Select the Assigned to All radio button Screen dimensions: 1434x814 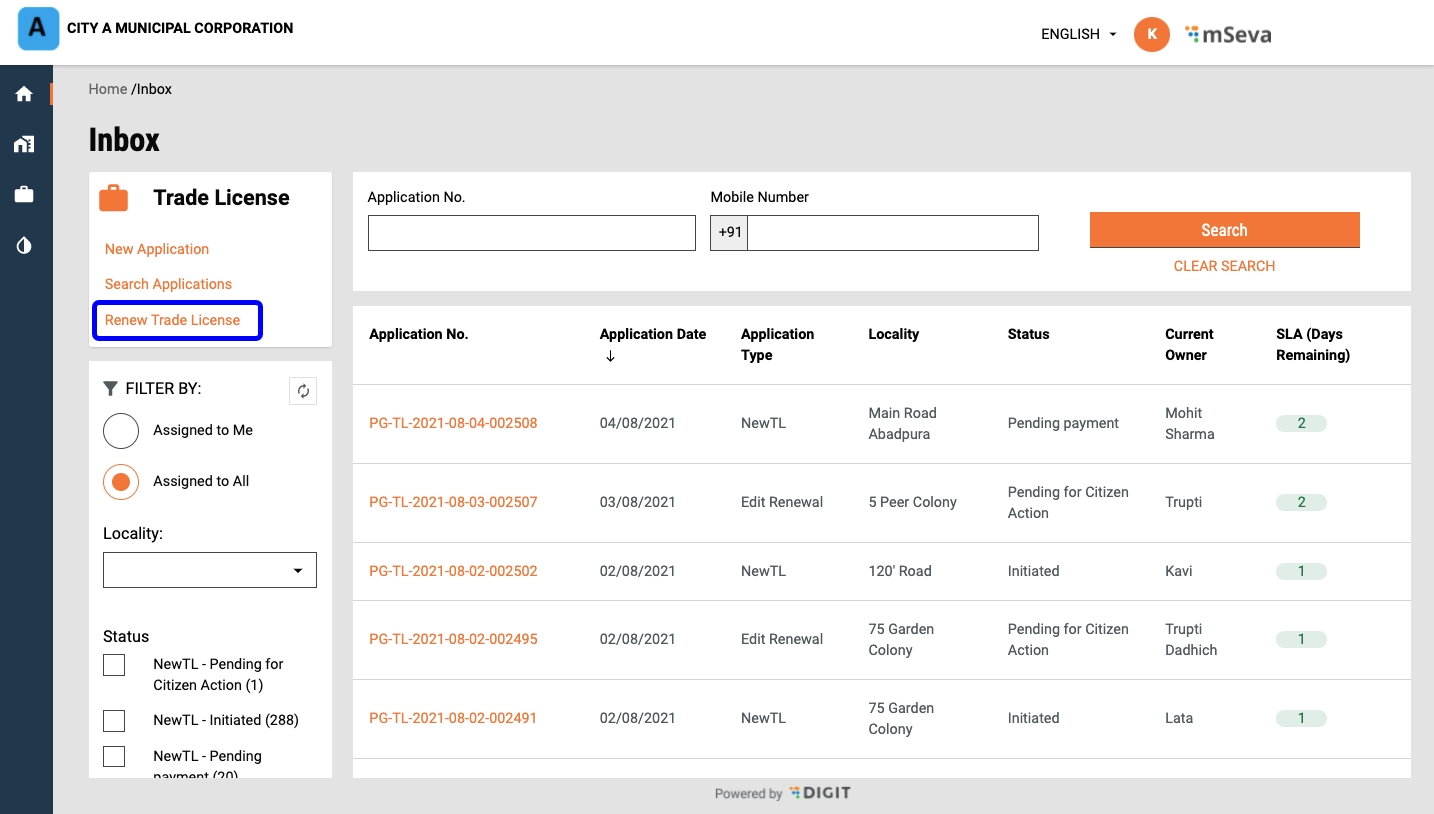[x=121, y=482]
